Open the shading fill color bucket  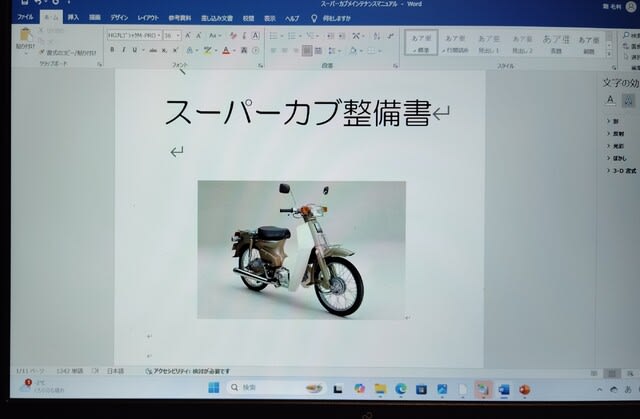353,51
